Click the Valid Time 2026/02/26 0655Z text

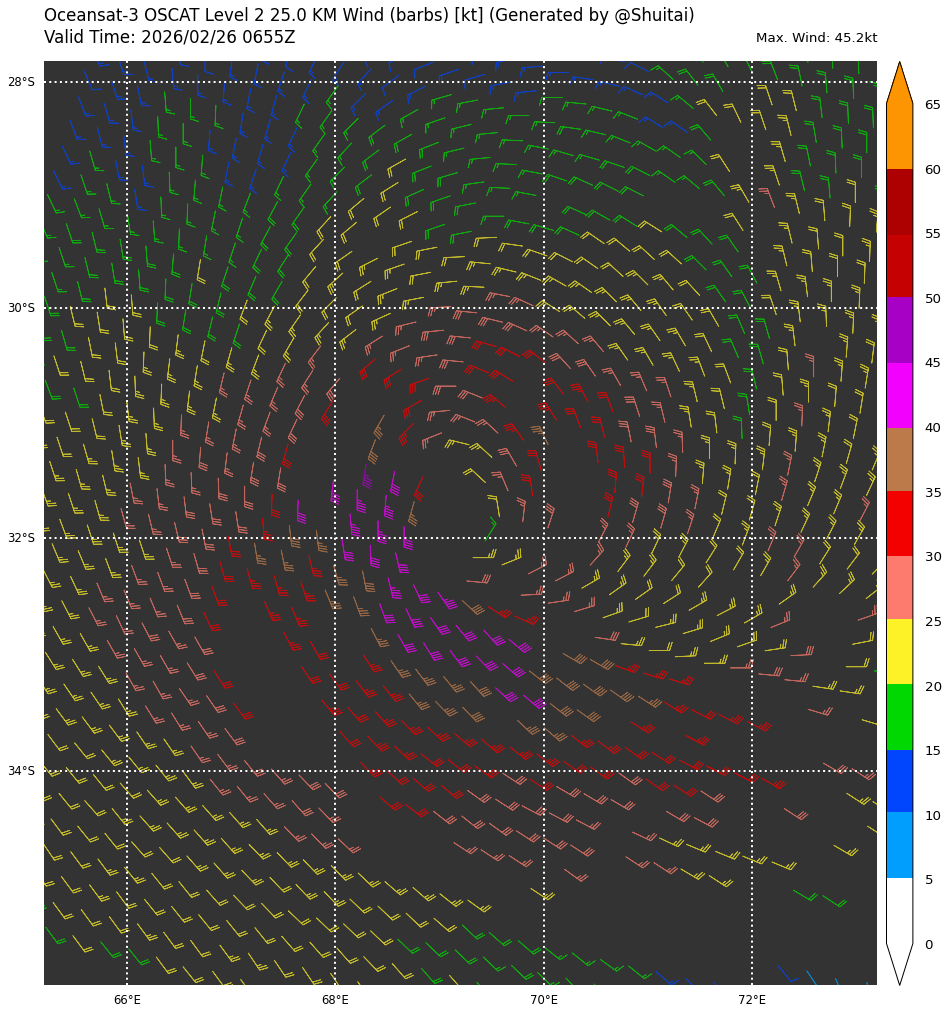click(x=170, y=38)
